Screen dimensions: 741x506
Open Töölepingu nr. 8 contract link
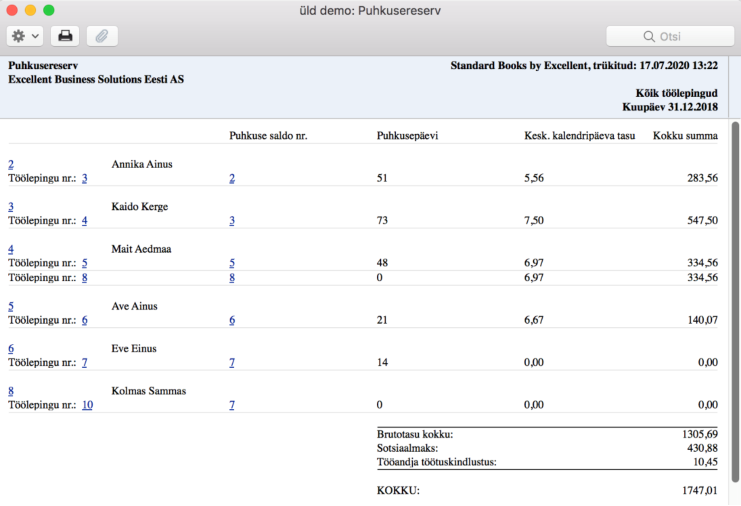(85, 278)
